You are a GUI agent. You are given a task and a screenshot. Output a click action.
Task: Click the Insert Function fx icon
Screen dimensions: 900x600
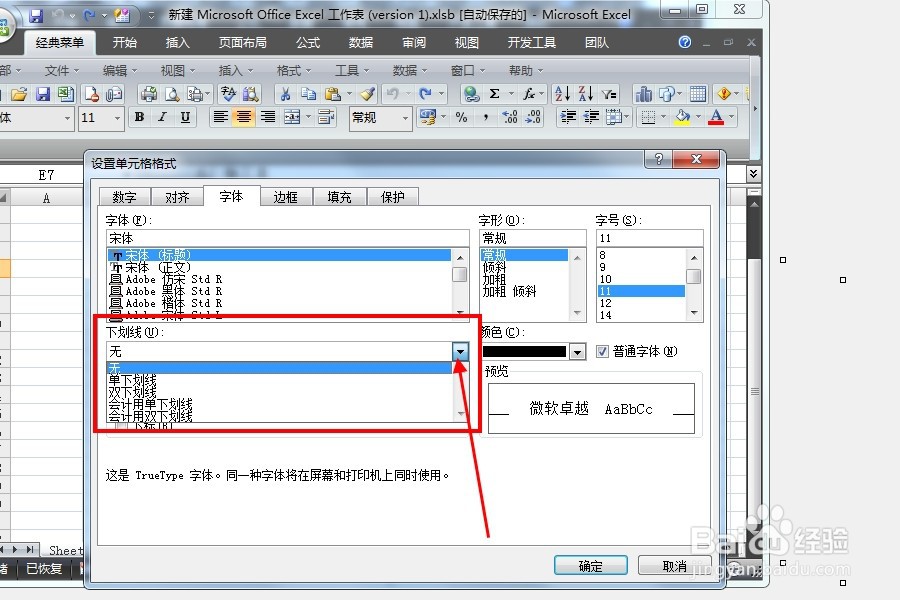529,94
